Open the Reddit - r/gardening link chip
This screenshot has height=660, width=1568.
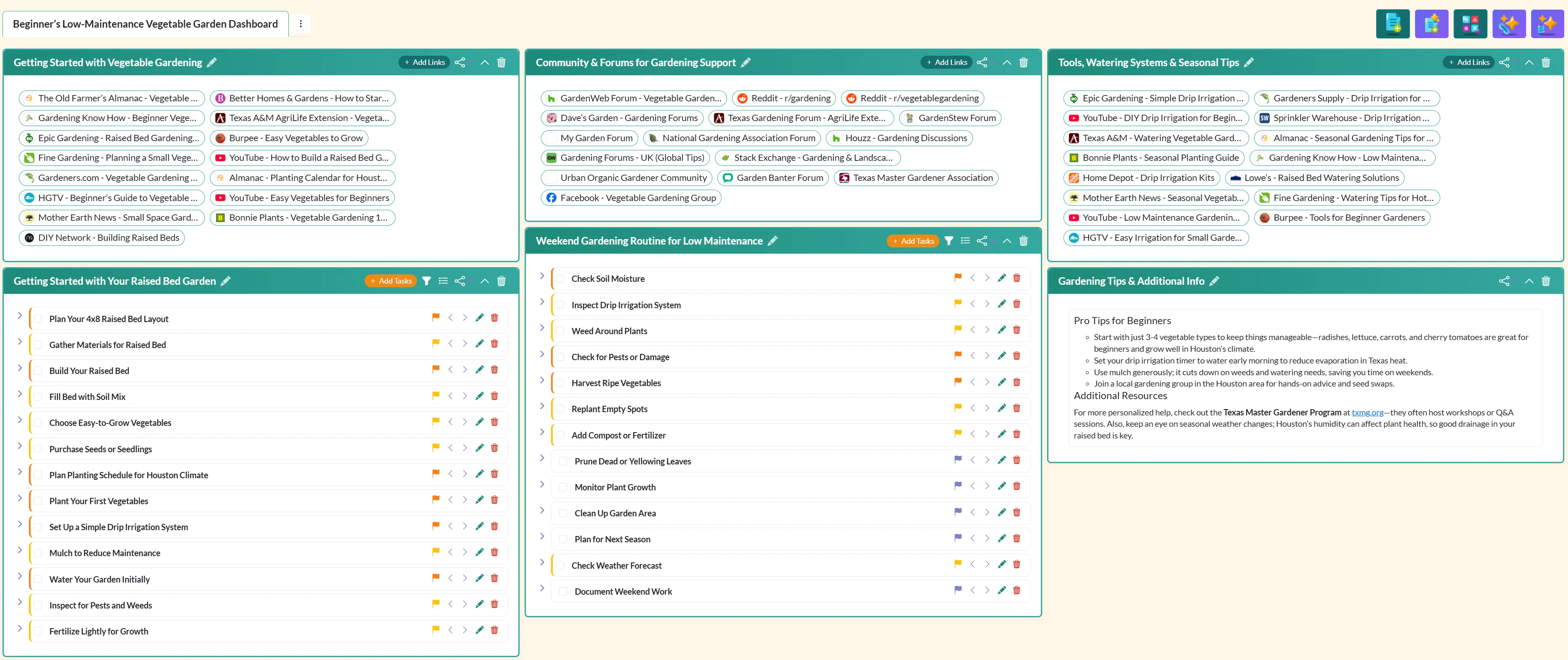pos(784,98)
